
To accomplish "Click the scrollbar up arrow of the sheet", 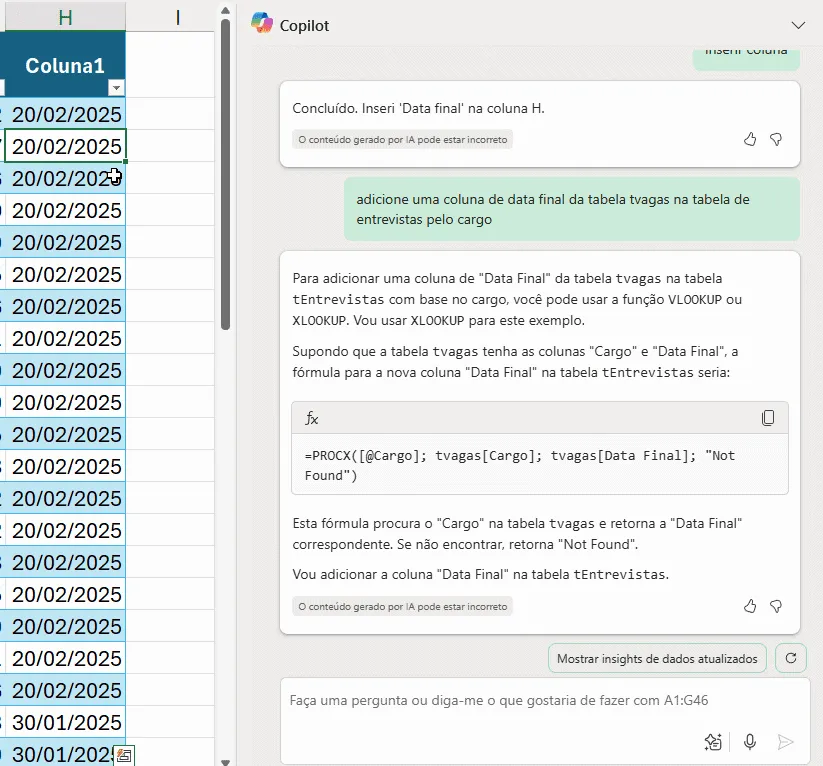I will [x=225, y=11].
